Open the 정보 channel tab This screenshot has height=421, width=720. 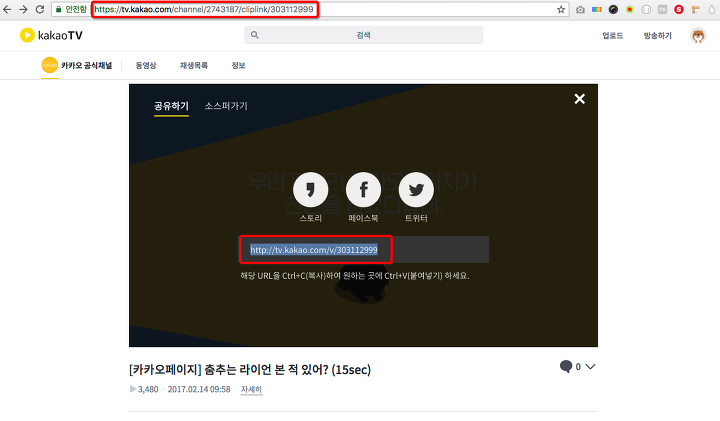pyautogui.click(x=238, y=65)
